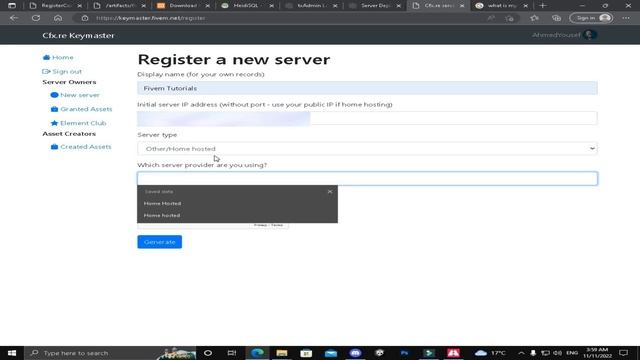Click the taskbar search box
The image size is (640, 360).
click(x=110, y=353)
